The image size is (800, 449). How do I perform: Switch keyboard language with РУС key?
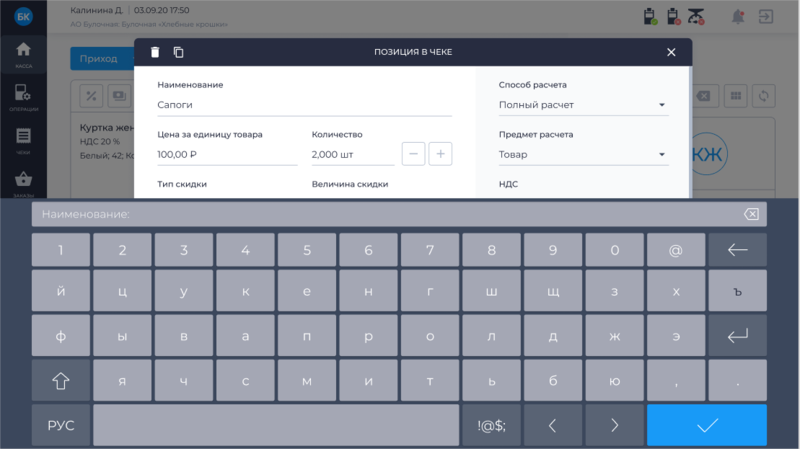click(x=61, y=425)
